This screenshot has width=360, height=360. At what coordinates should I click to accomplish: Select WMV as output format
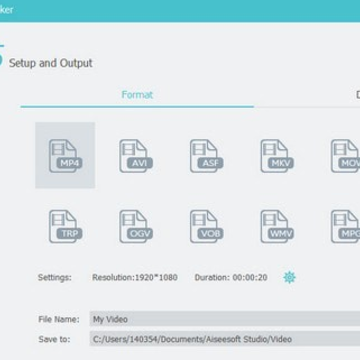point(277,226)
